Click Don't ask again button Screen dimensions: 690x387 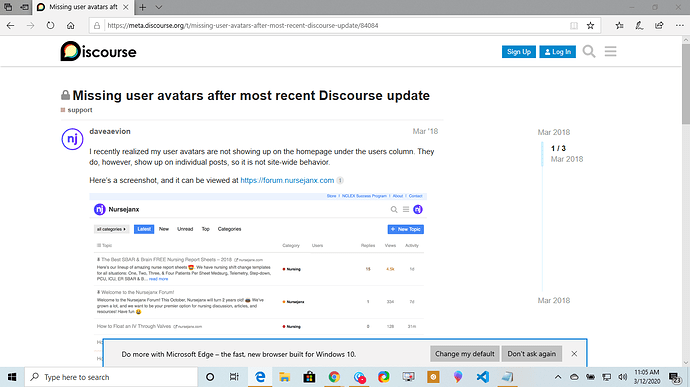click(532, 354)
